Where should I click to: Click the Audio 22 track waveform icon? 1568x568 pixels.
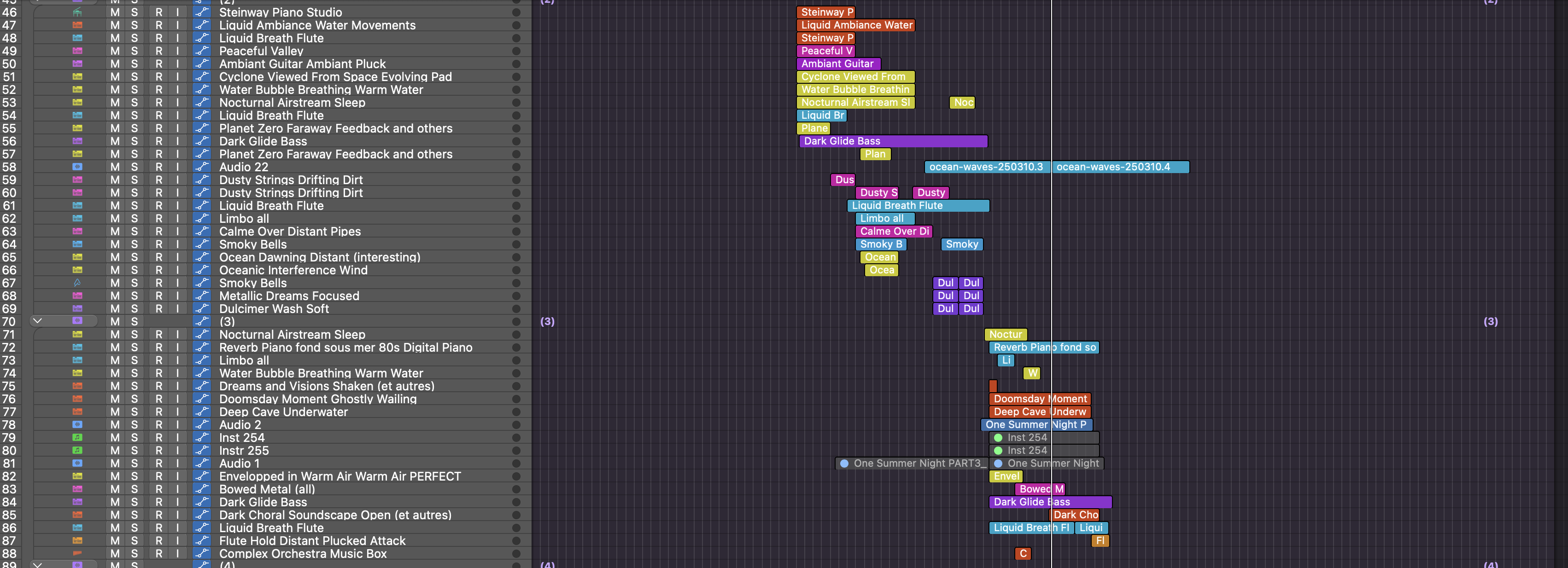77,167
